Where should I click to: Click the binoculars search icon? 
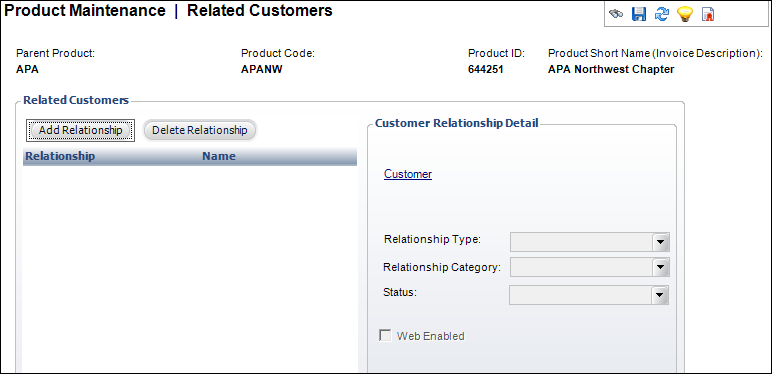point(615,14)
